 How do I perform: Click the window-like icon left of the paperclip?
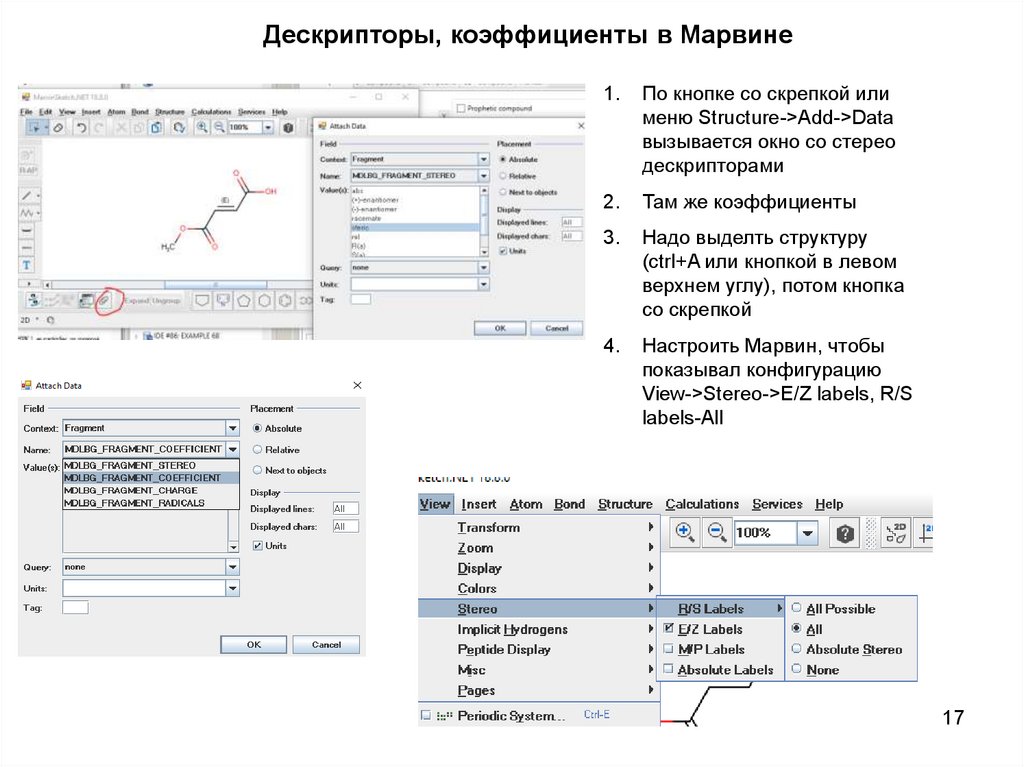(x=86, y=301)
